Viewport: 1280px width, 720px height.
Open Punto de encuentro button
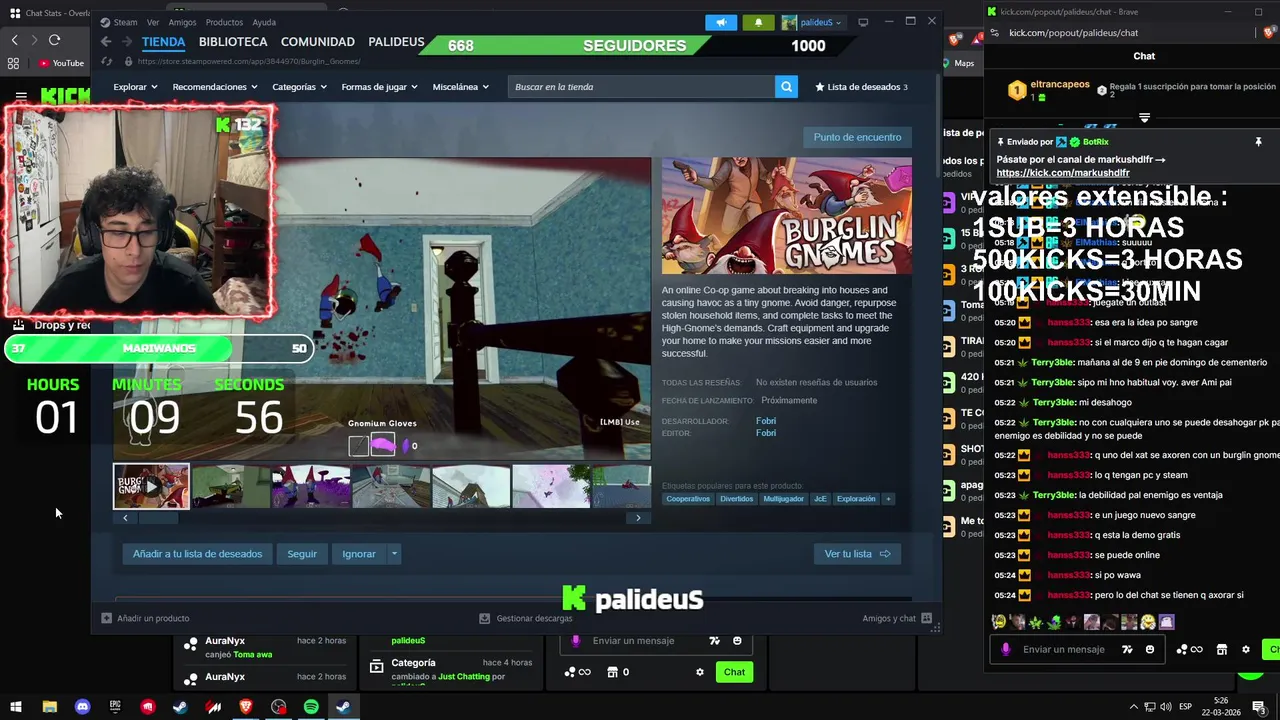click(857, 137)
